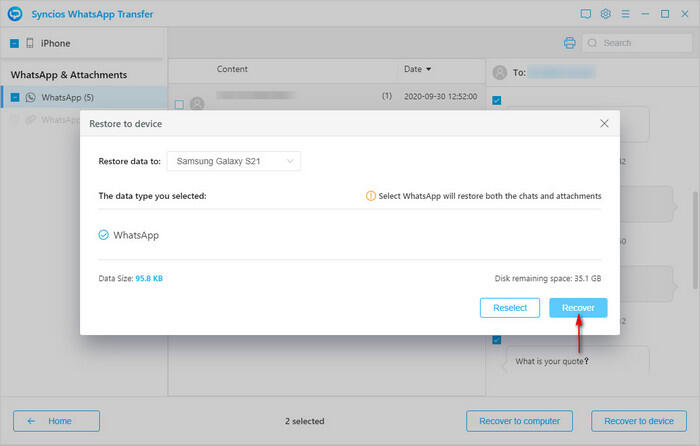Close the Restore to device dialog

tap(604, 123)
